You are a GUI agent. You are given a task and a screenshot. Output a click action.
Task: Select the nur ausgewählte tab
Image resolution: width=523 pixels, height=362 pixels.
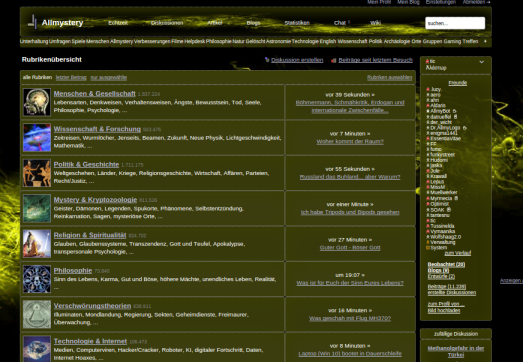[x=108, y=77]
